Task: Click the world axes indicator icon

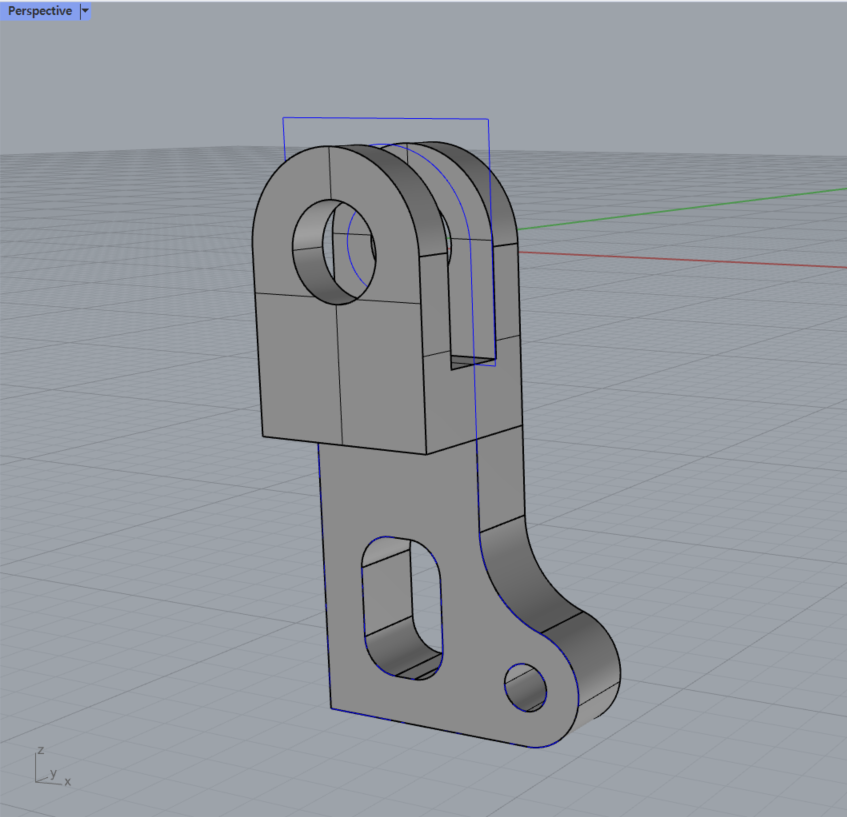Action: pos(52,766)
